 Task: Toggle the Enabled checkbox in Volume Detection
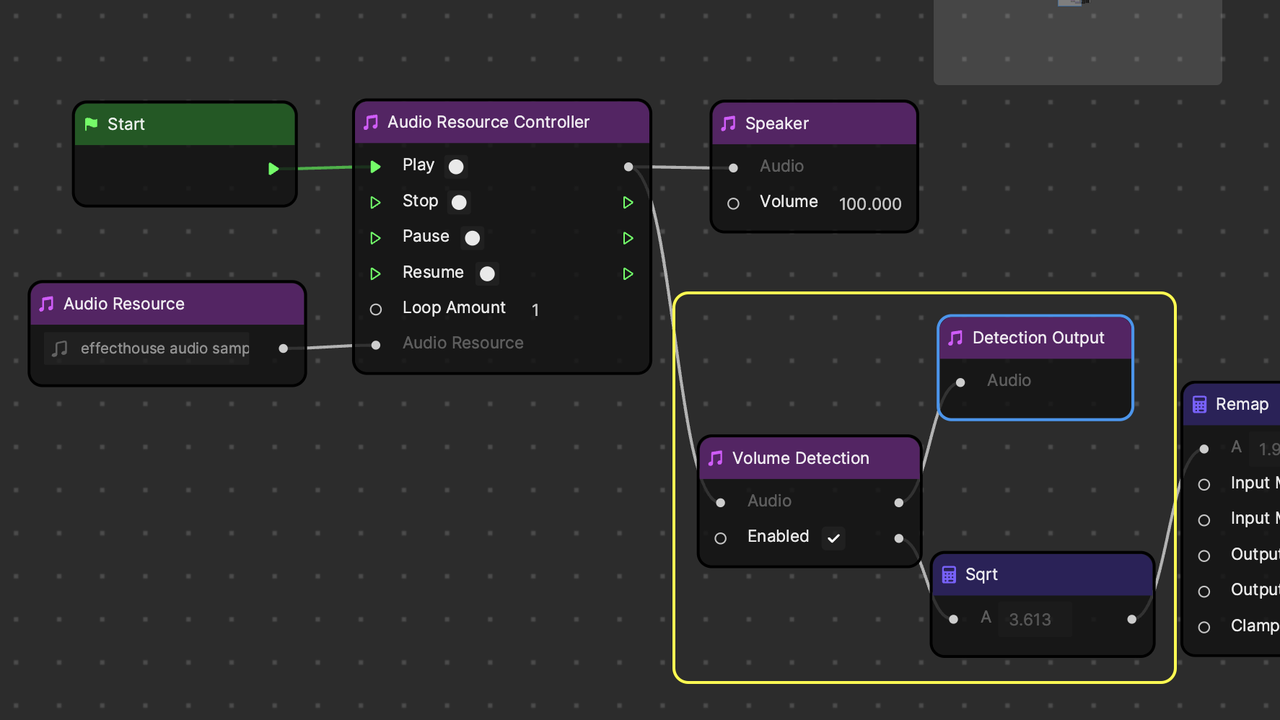833,538
